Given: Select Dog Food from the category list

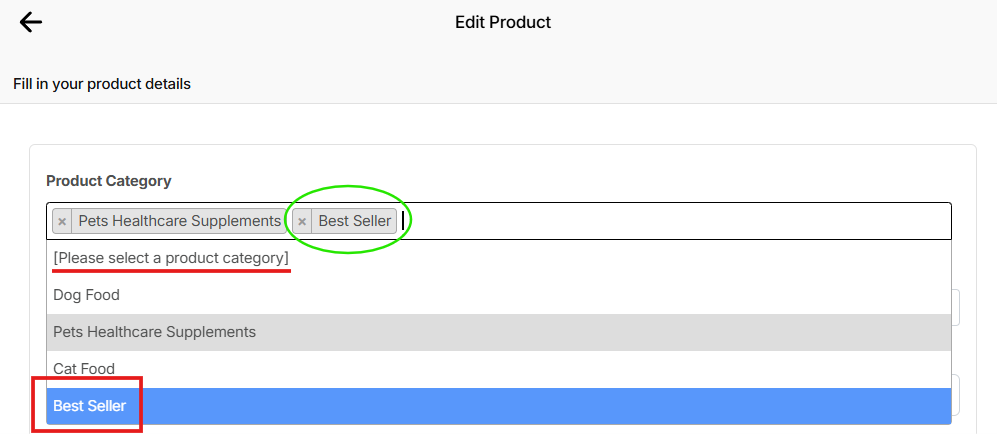Looking at the screenshot, I should [x=86, y=295].
